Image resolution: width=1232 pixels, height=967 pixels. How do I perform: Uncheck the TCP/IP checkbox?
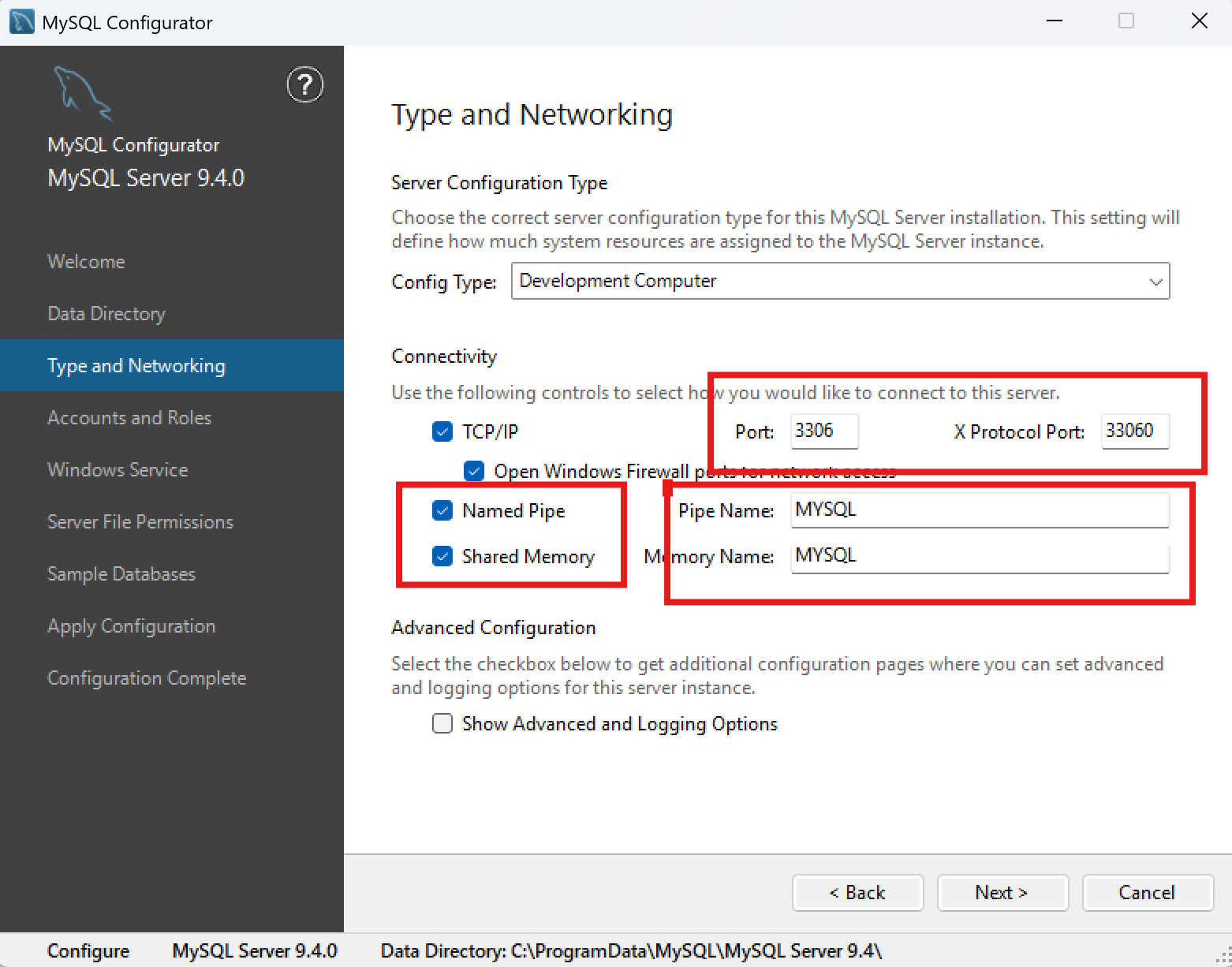point(442,431)
